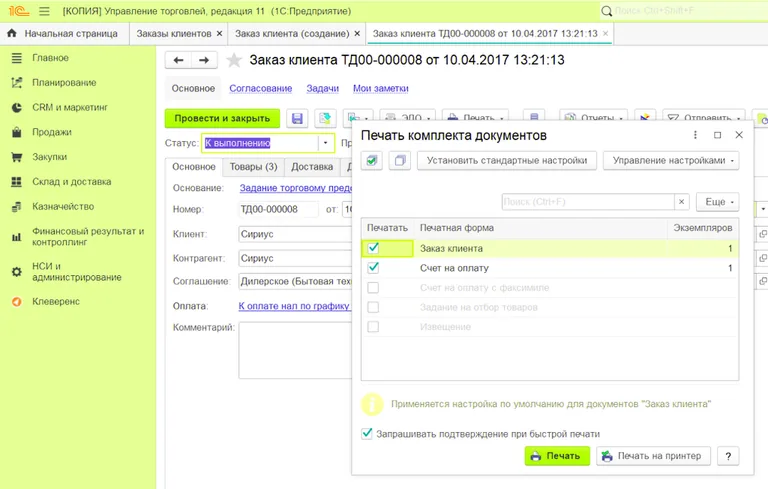Uncheck all print forms icon
Image resolution: width=768 pixels, height=489 pixels.
400,161
